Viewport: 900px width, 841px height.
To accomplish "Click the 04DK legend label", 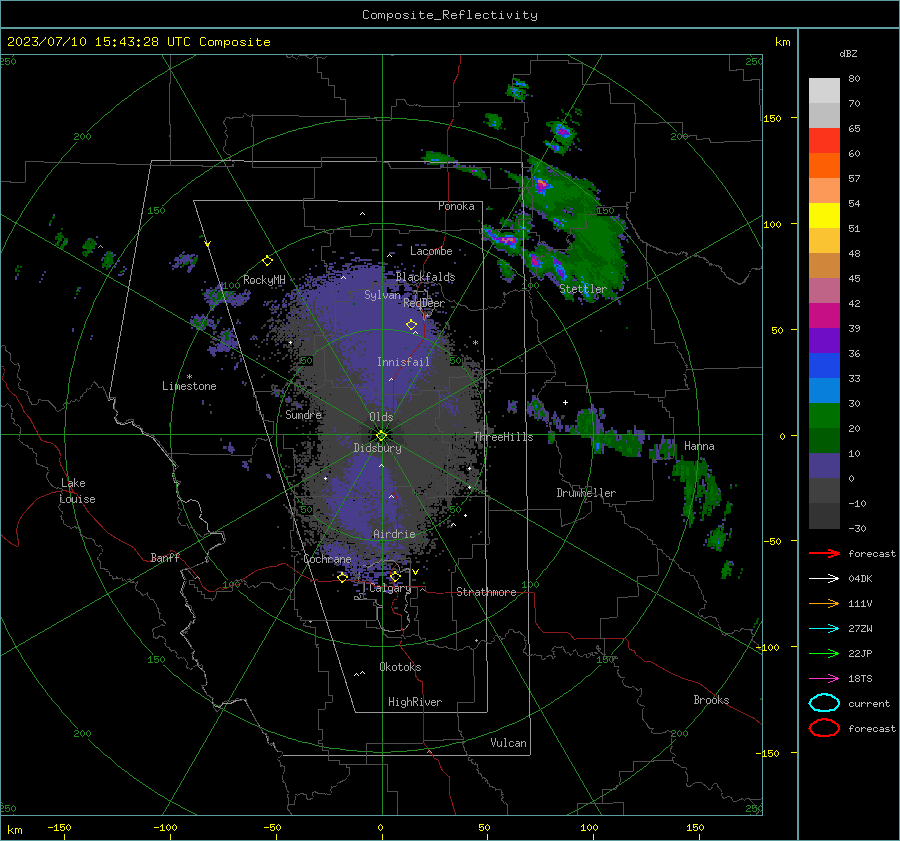I will 860,579.
